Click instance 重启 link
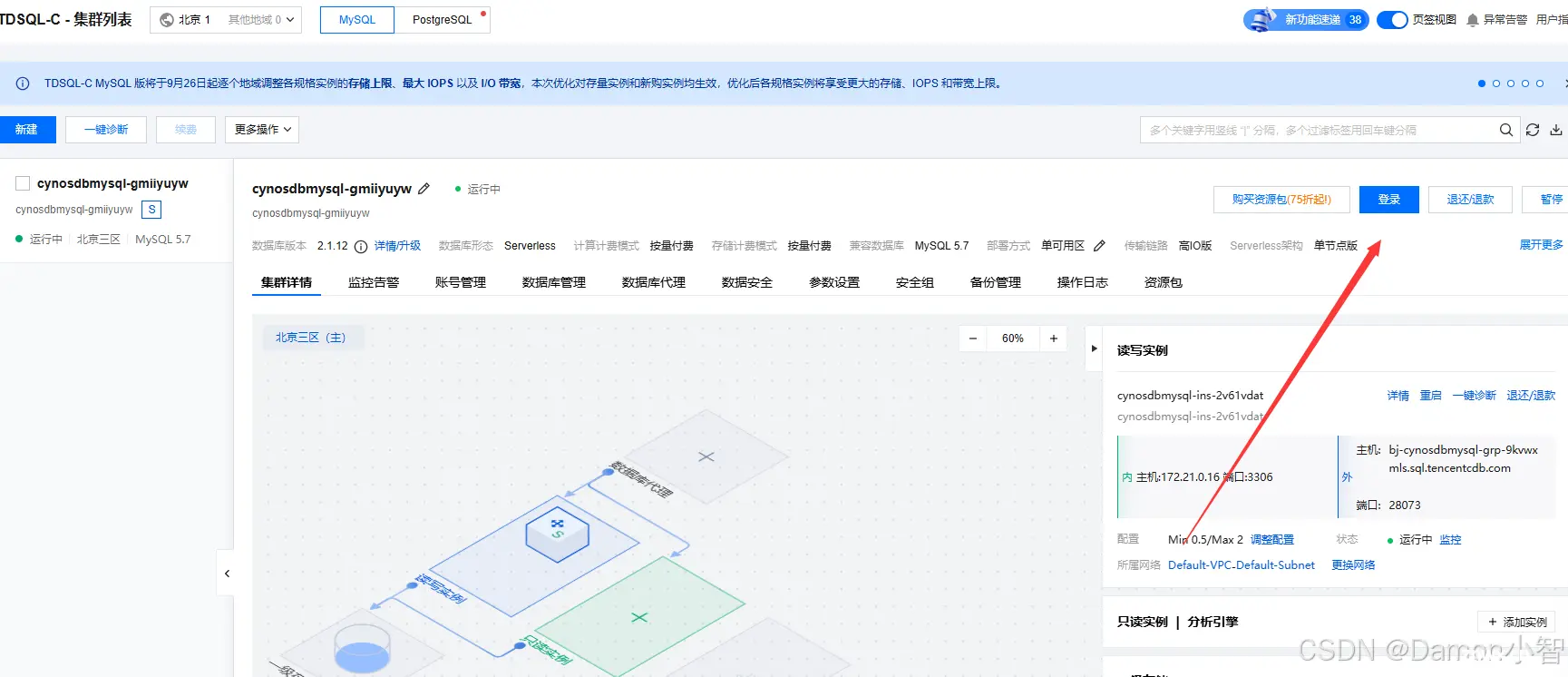Screen dimensions: 1568x677 point(1431,396)
